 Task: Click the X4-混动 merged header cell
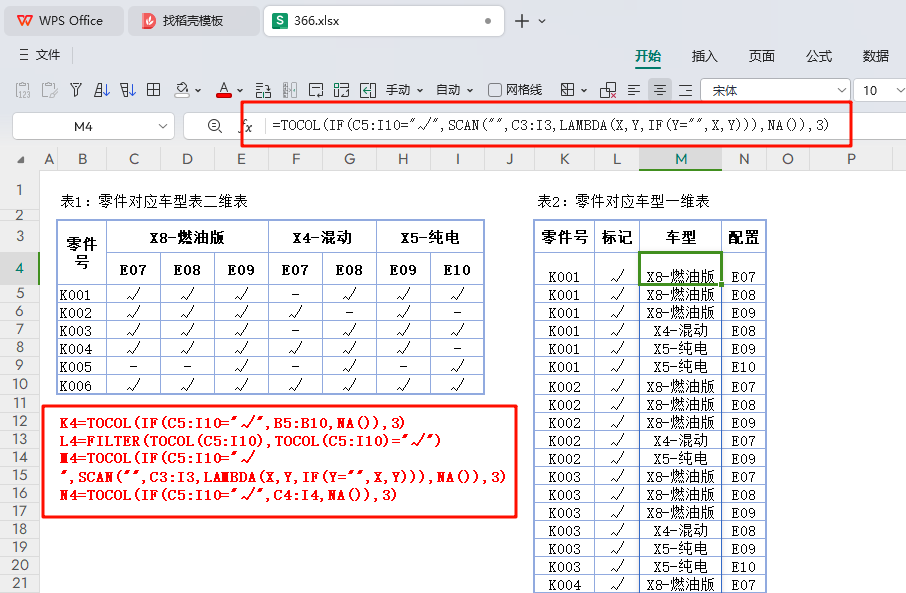tap(322, 237)
